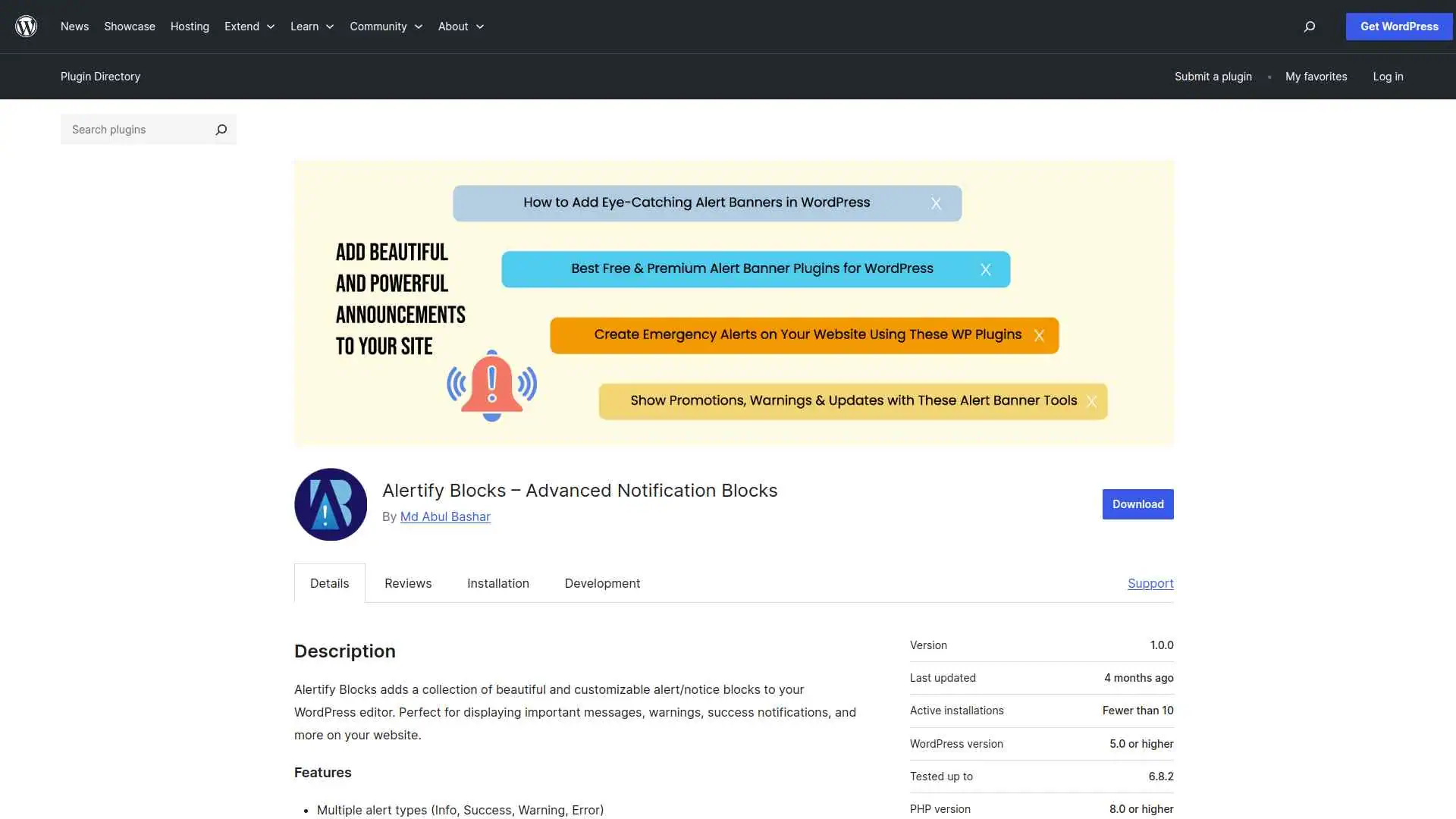The height and width of the screenshot is (819, 1456).
Task: Open the Support link
Action: tap(1150, 583)
